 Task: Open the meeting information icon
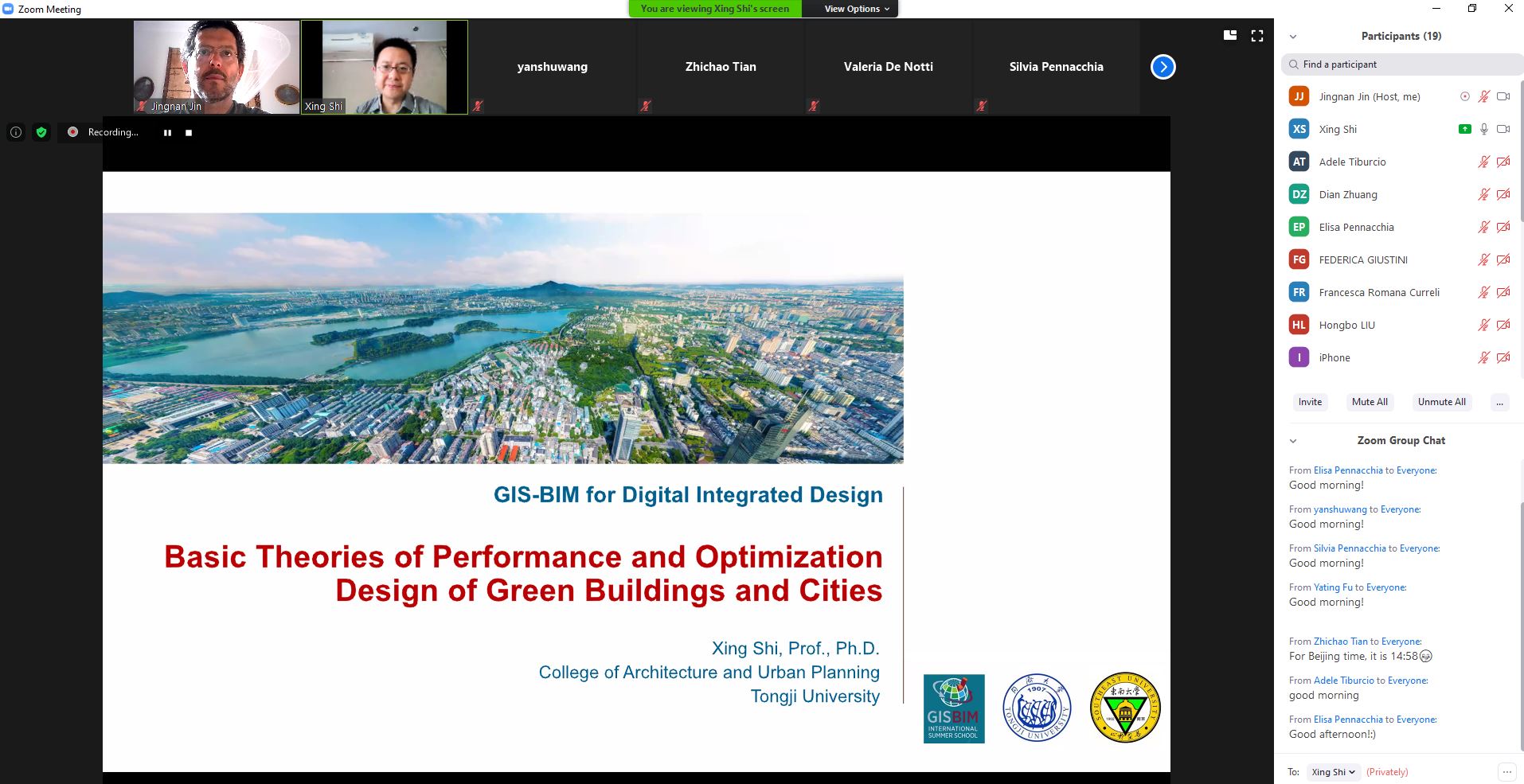point(16,132)
